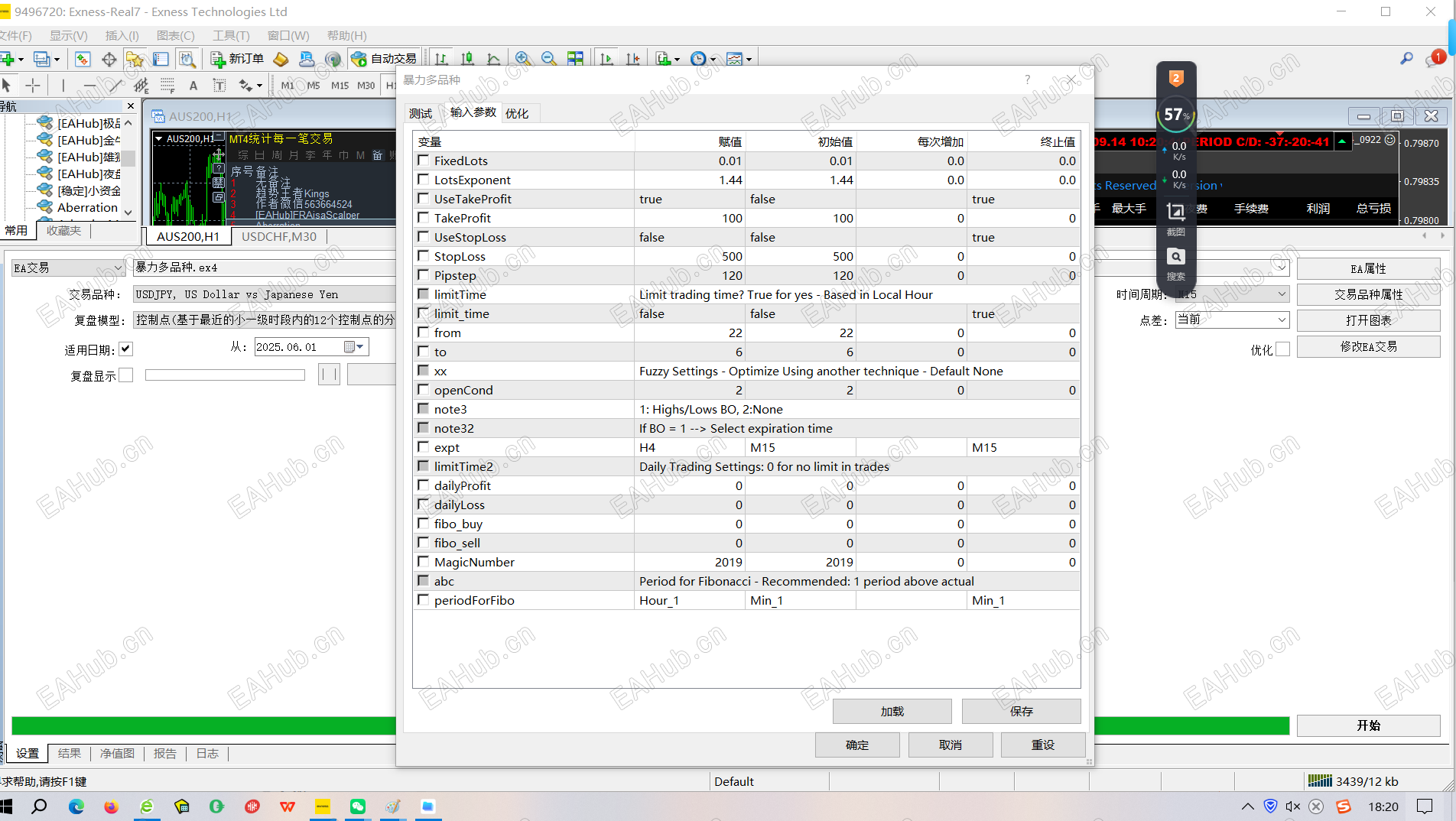This screenshot has height=821, width=1456.
Task: Open Firefox from the taskbar
Action: (112, 806)
